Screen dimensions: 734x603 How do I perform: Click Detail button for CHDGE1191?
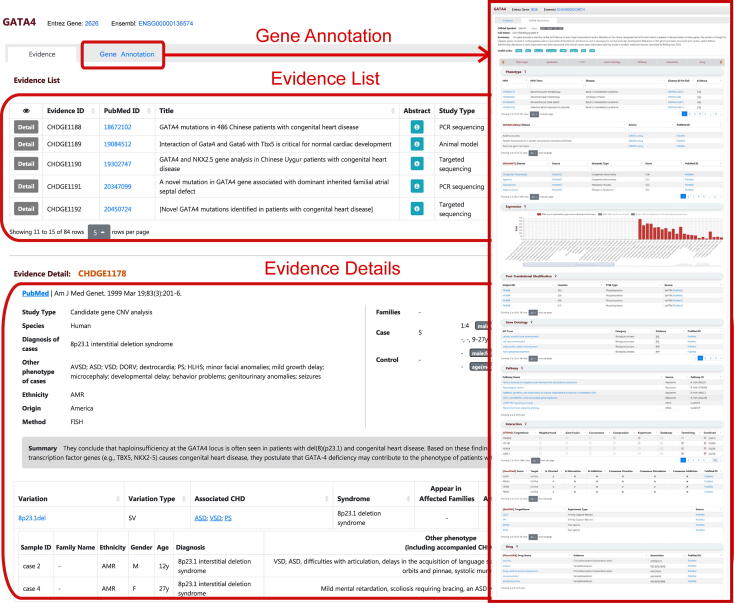tap(26, 186)
